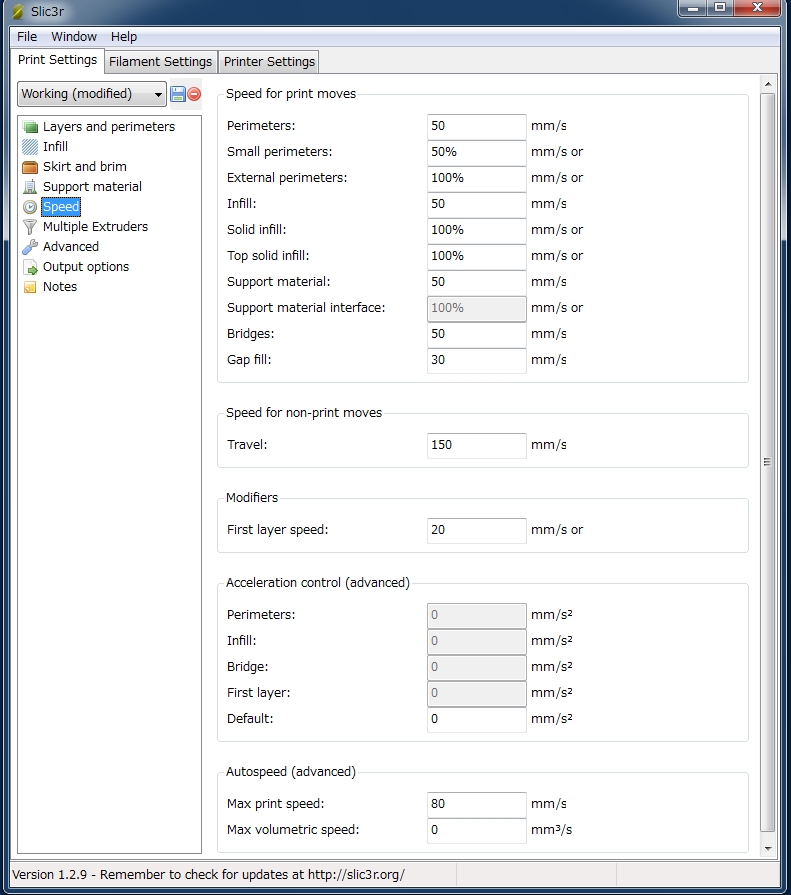Click the Default acceleration field
This screenshot has width=791, height=895.
coord(477,719)
